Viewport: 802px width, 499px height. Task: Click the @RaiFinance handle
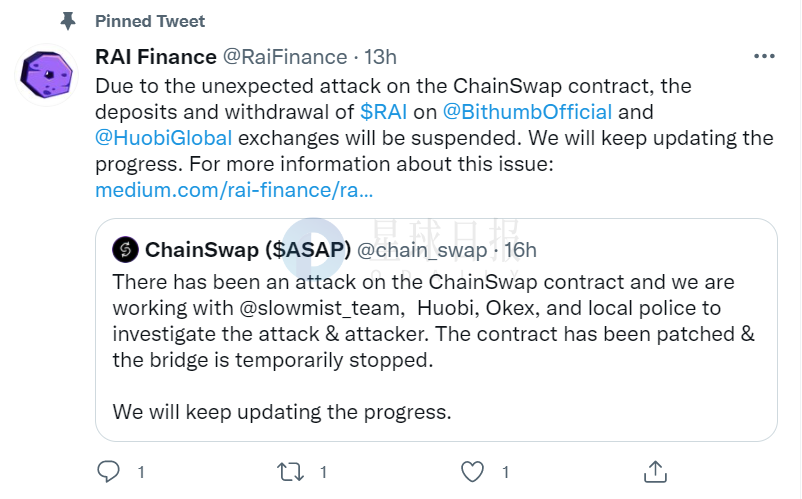pyautogui.click(x=285, y=57)
